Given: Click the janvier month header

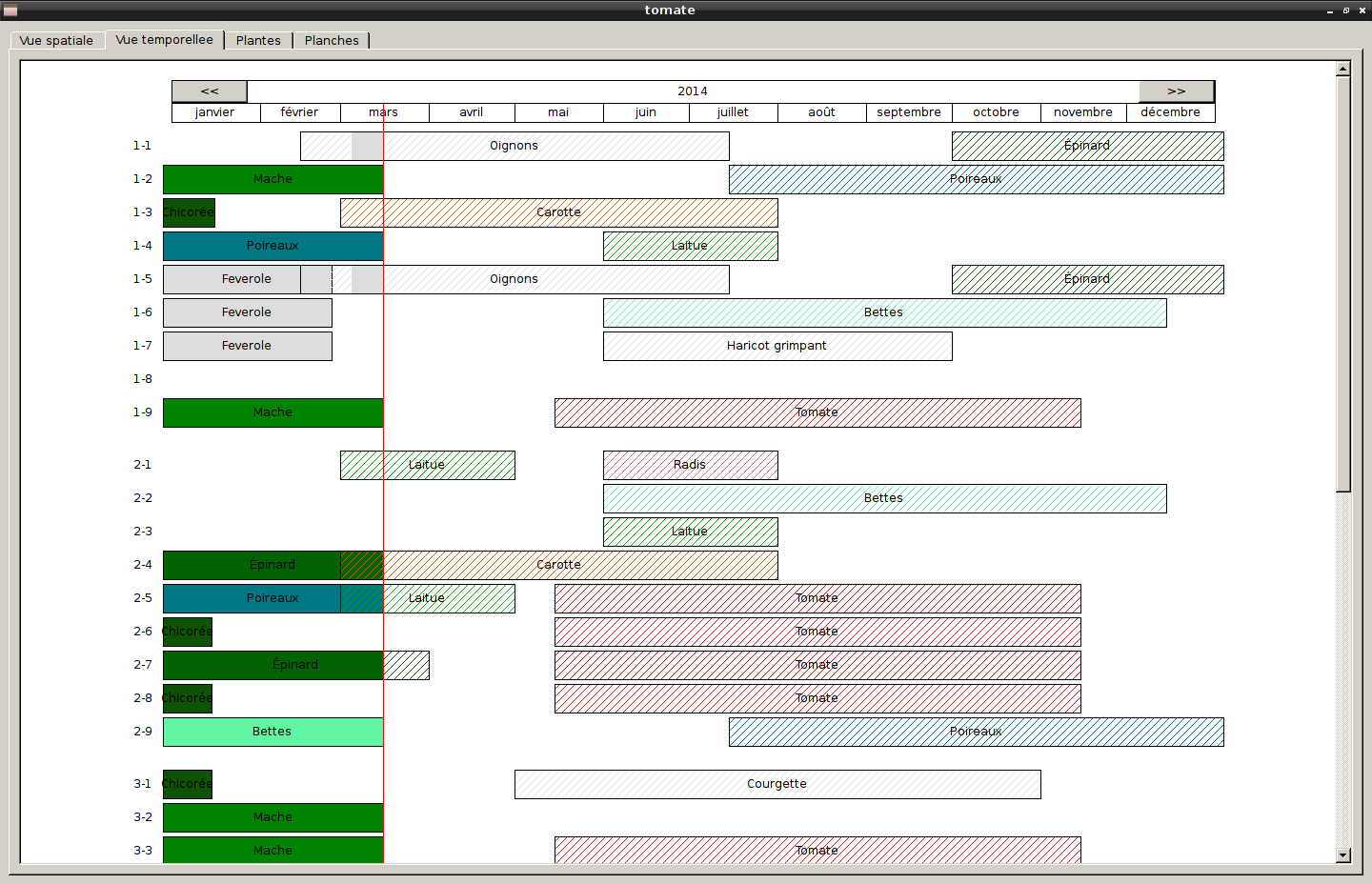Looking at the screenshot, I should pos(215,112).
